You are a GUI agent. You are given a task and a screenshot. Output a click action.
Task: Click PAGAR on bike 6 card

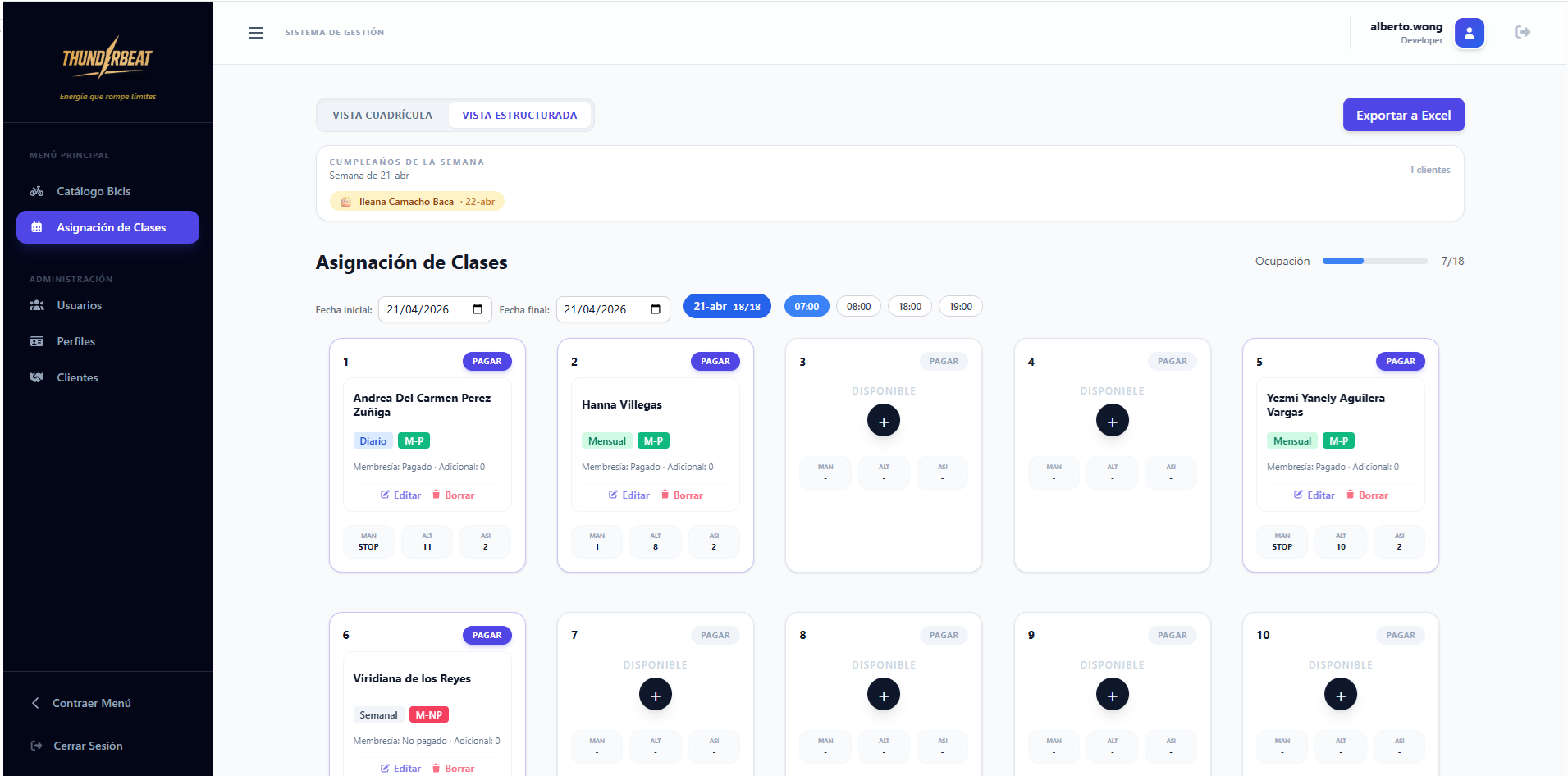(487, 635)
